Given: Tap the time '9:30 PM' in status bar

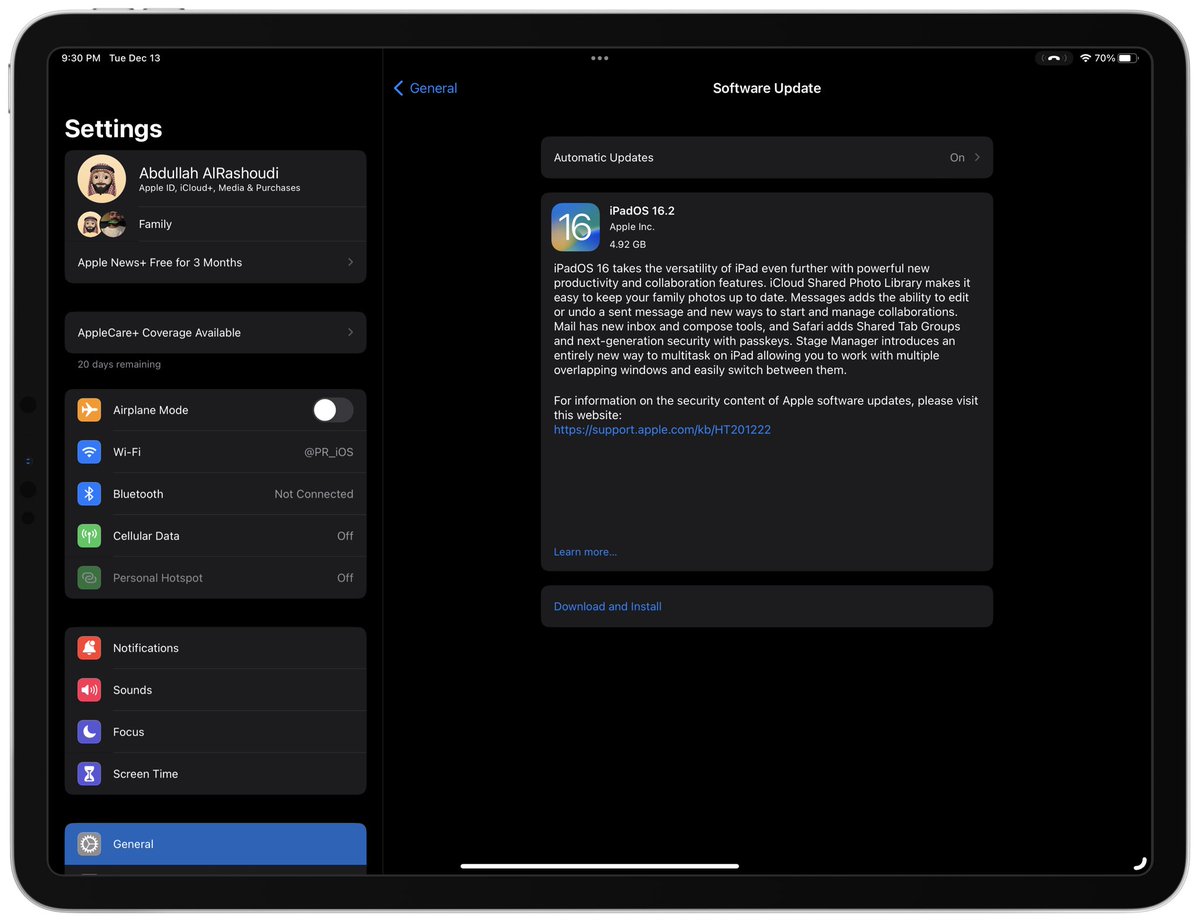Looking at the screenshot, I should click(x=81, y=58).
